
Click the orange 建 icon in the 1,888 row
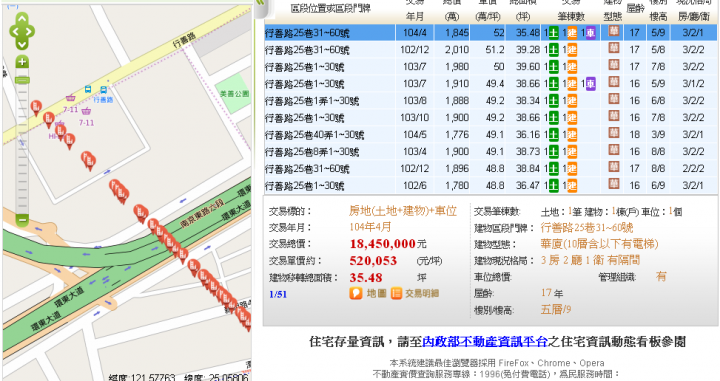(572, 101)
